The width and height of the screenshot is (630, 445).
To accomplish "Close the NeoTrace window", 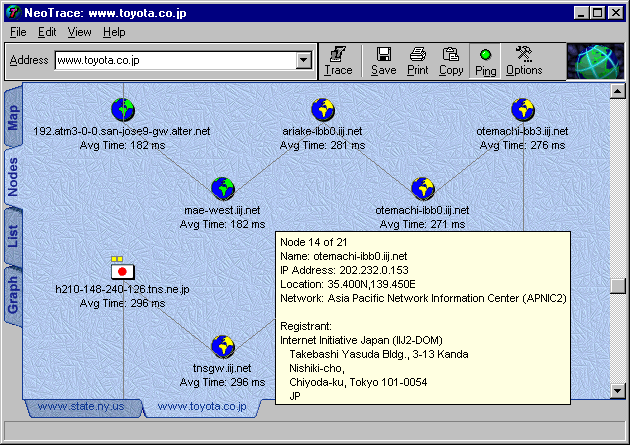I will click(615, 13).
